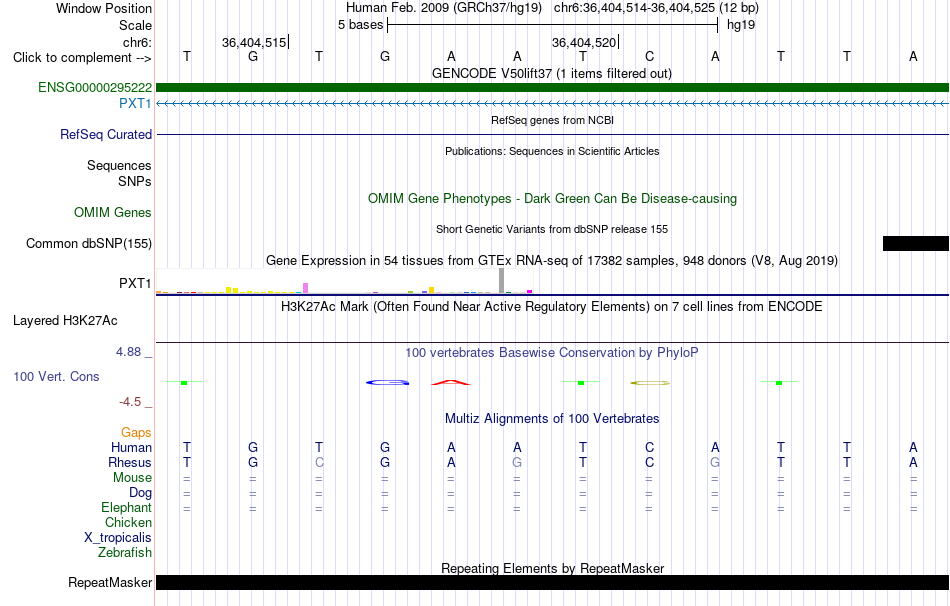Viewport: 950px width, 606px height.
Task: Open the Sequences track label
Action: point(119,165)
